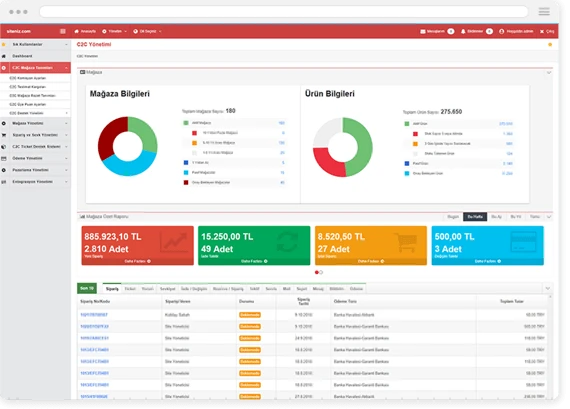The image size is (570, 409).
Task: Click the bell notifications icon in header
Action: click(x=463, y=32)
